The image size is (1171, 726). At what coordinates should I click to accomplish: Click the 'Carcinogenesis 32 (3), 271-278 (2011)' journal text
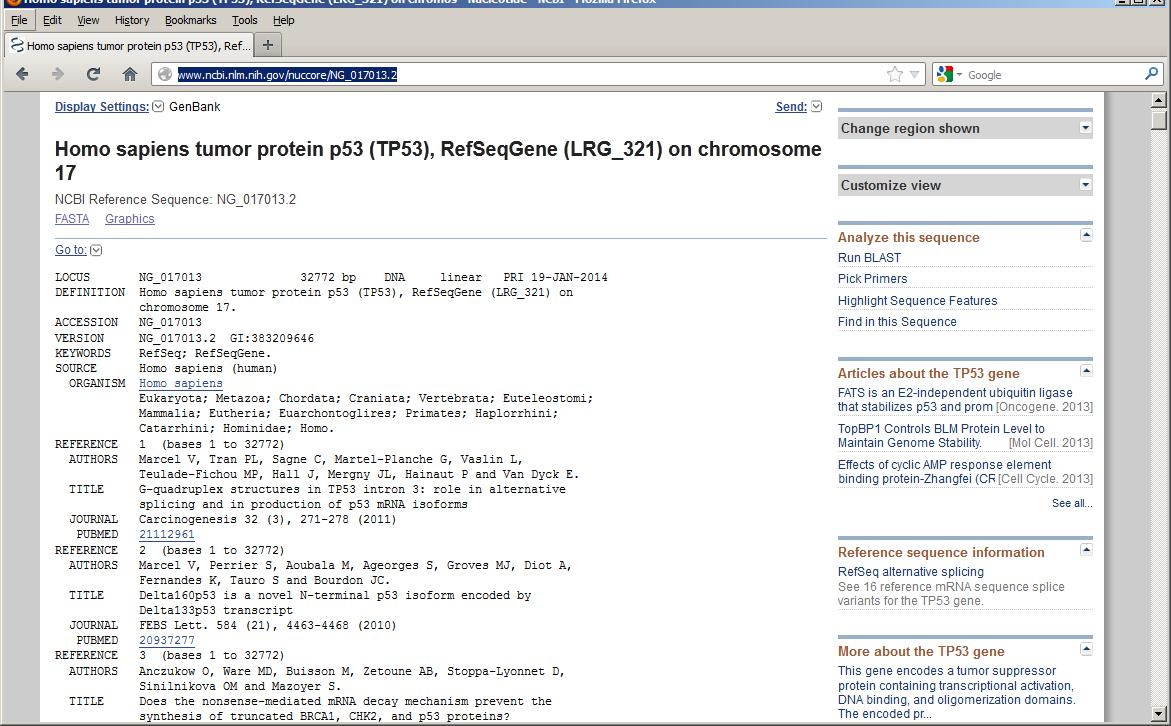[x=267, y=520]
